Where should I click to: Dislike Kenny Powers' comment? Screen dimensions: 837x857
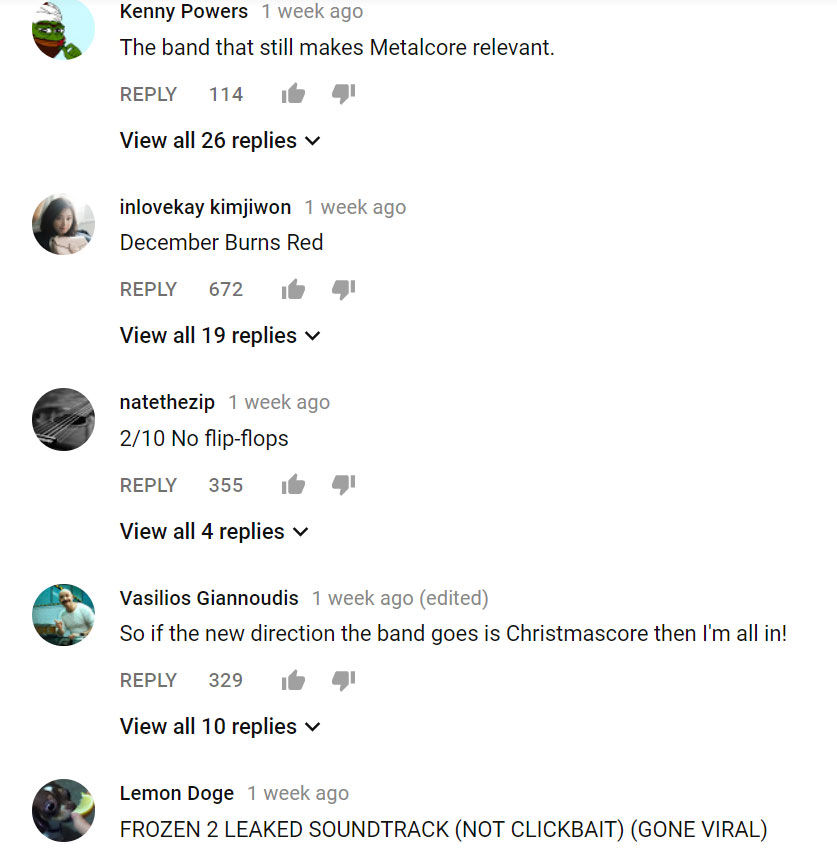(x=343, y=93)
